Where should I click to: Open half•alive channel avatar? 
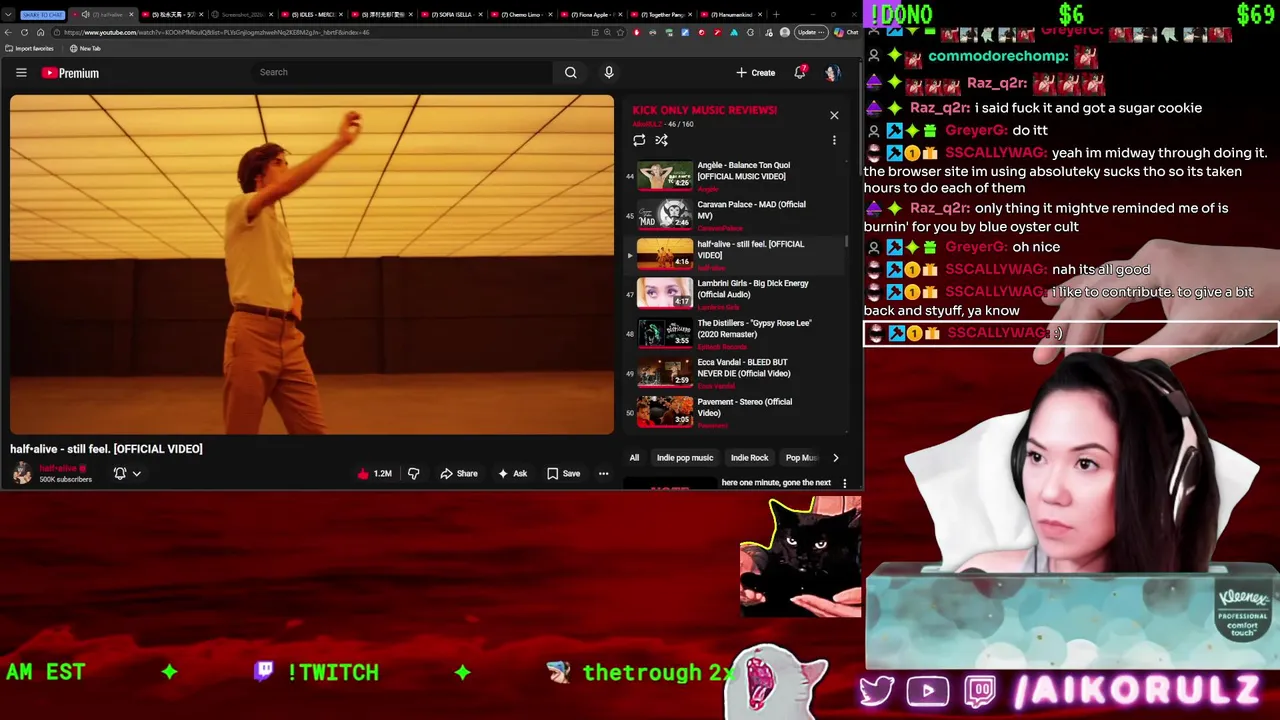[22, 473]
